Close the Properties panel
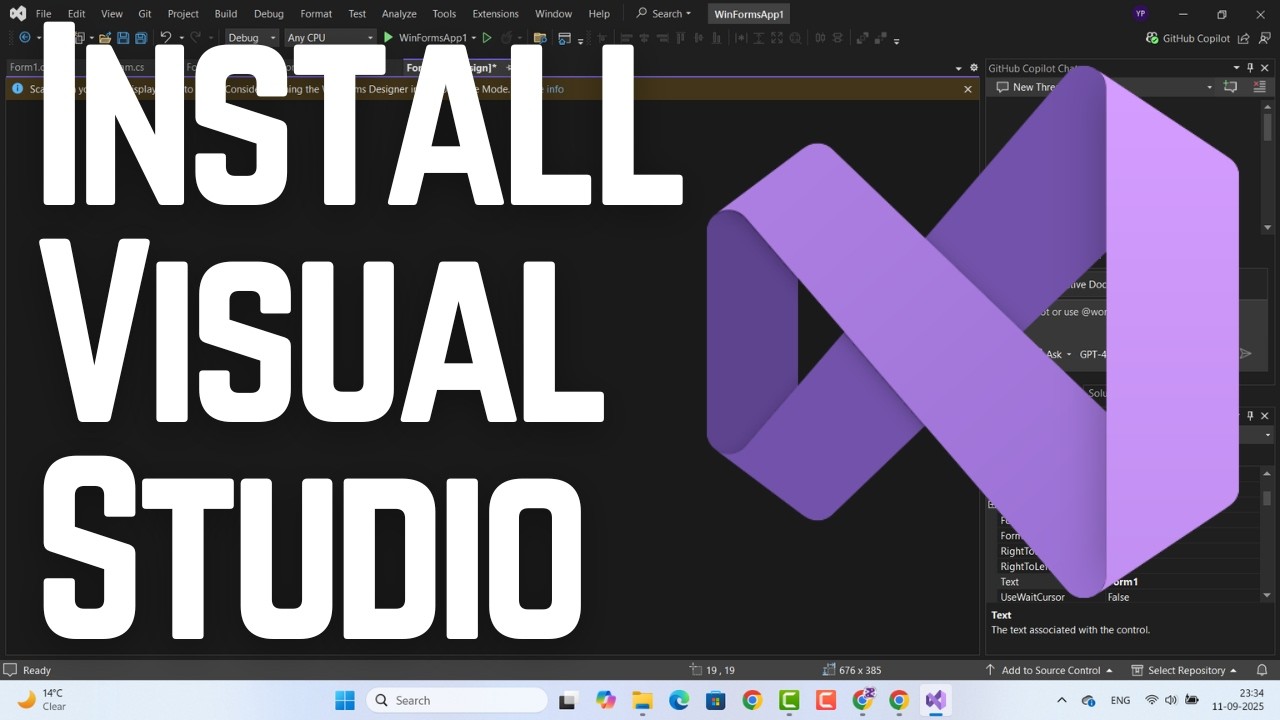Image resolution: width=1280 pixels, height=720 pixels. tap(1265, 416)
